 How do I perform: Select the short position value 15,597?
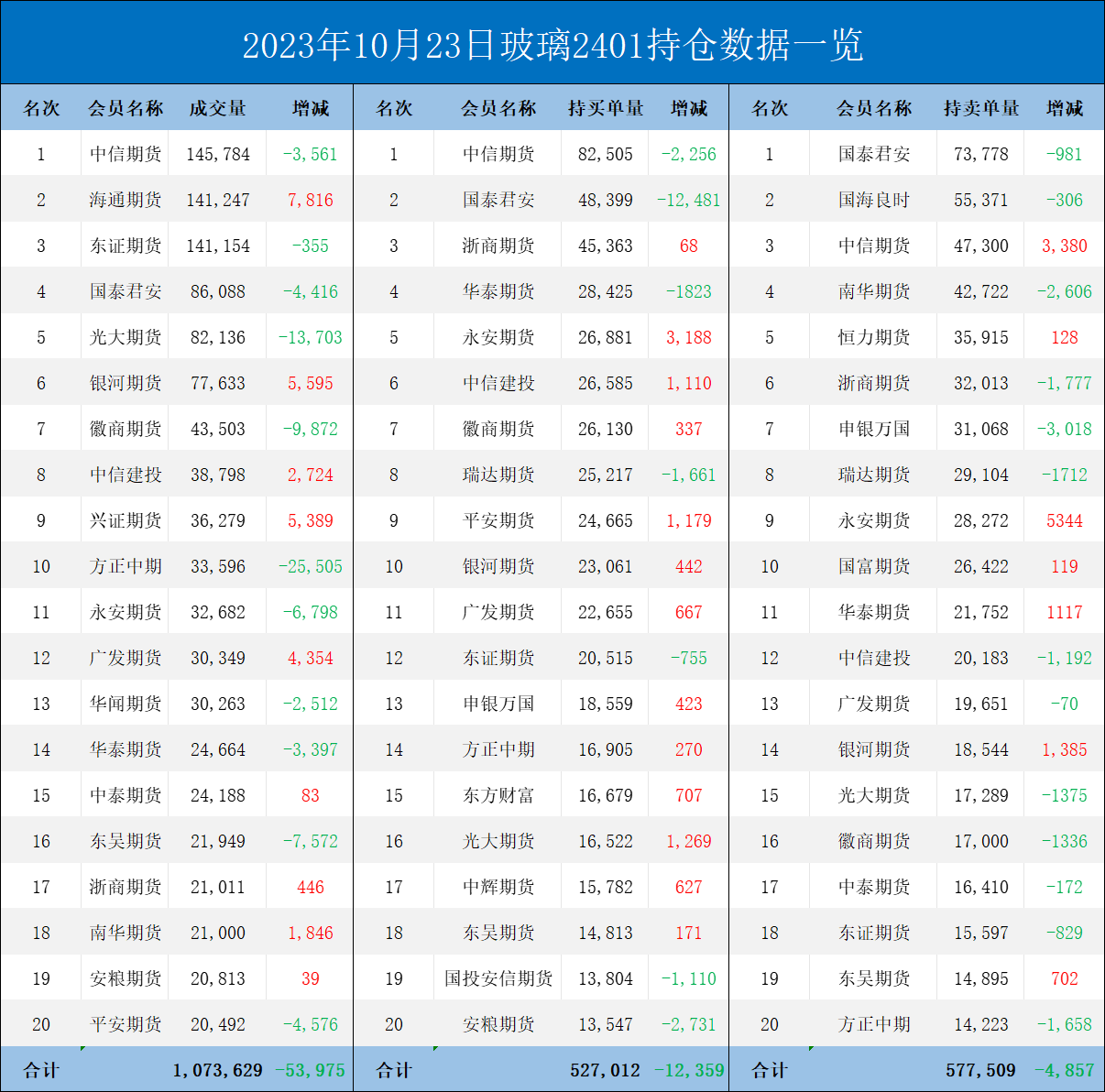(x=981, y=933)
